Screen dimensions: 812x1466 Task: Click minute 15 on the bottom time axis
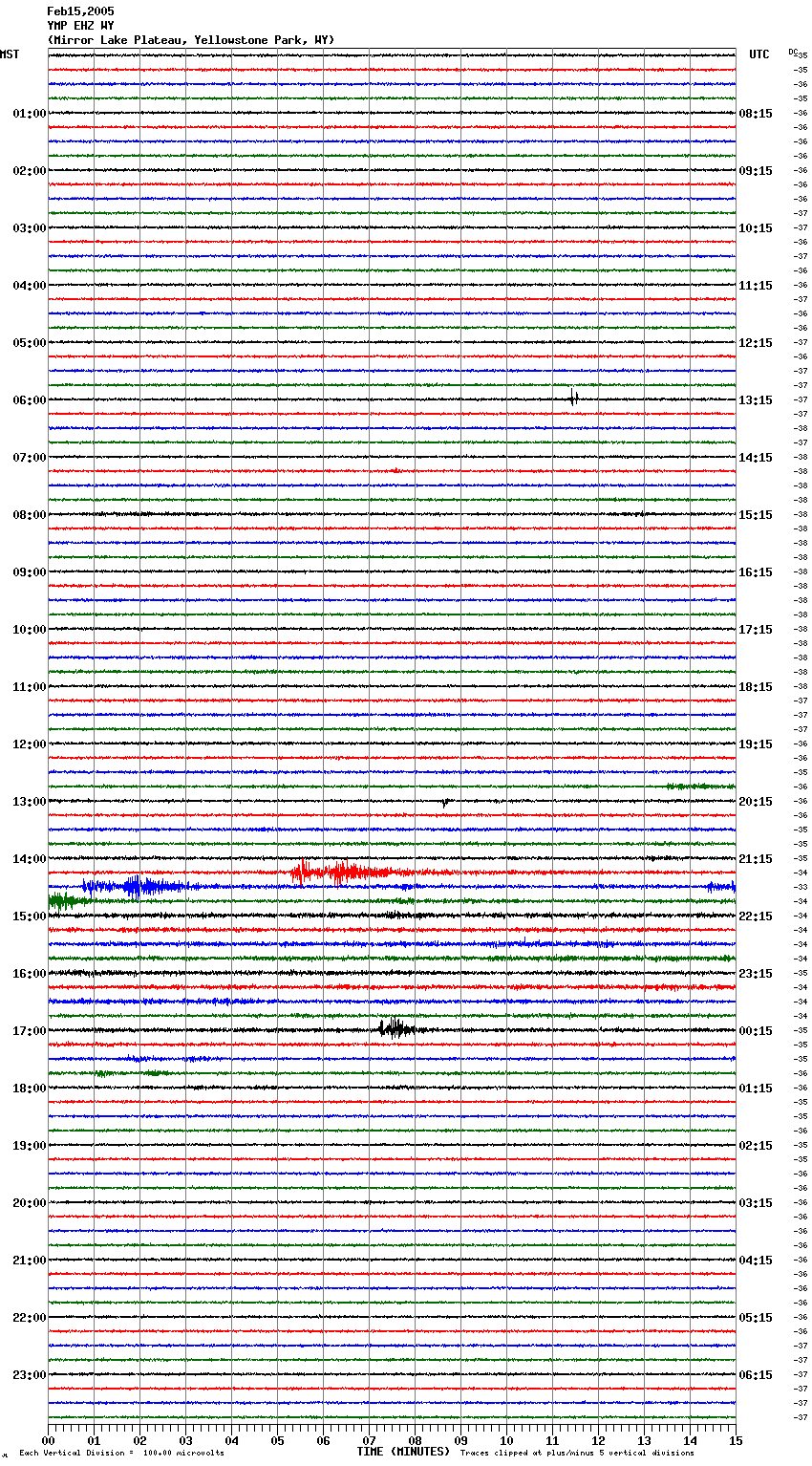pos(736,1440)
